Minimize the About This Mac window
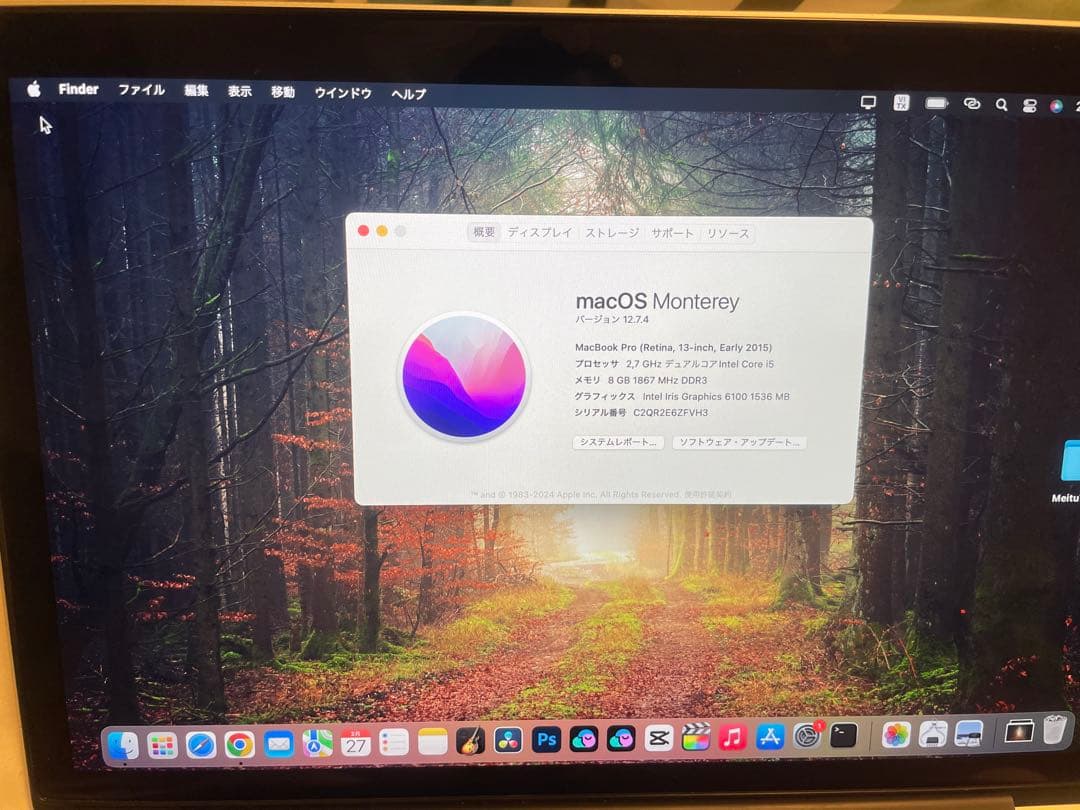The height and width of the screenshot is (810, 1080). pyautogui.click(x=382, y=231)
